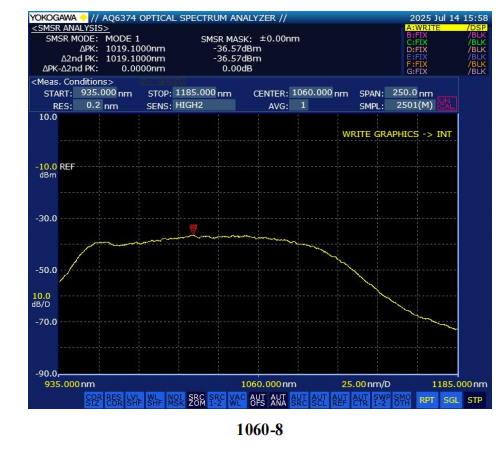This screenshot has width=498, height=456.
Task: Edit the CENTER wavelength 1060.000 field
Action: 311,93
